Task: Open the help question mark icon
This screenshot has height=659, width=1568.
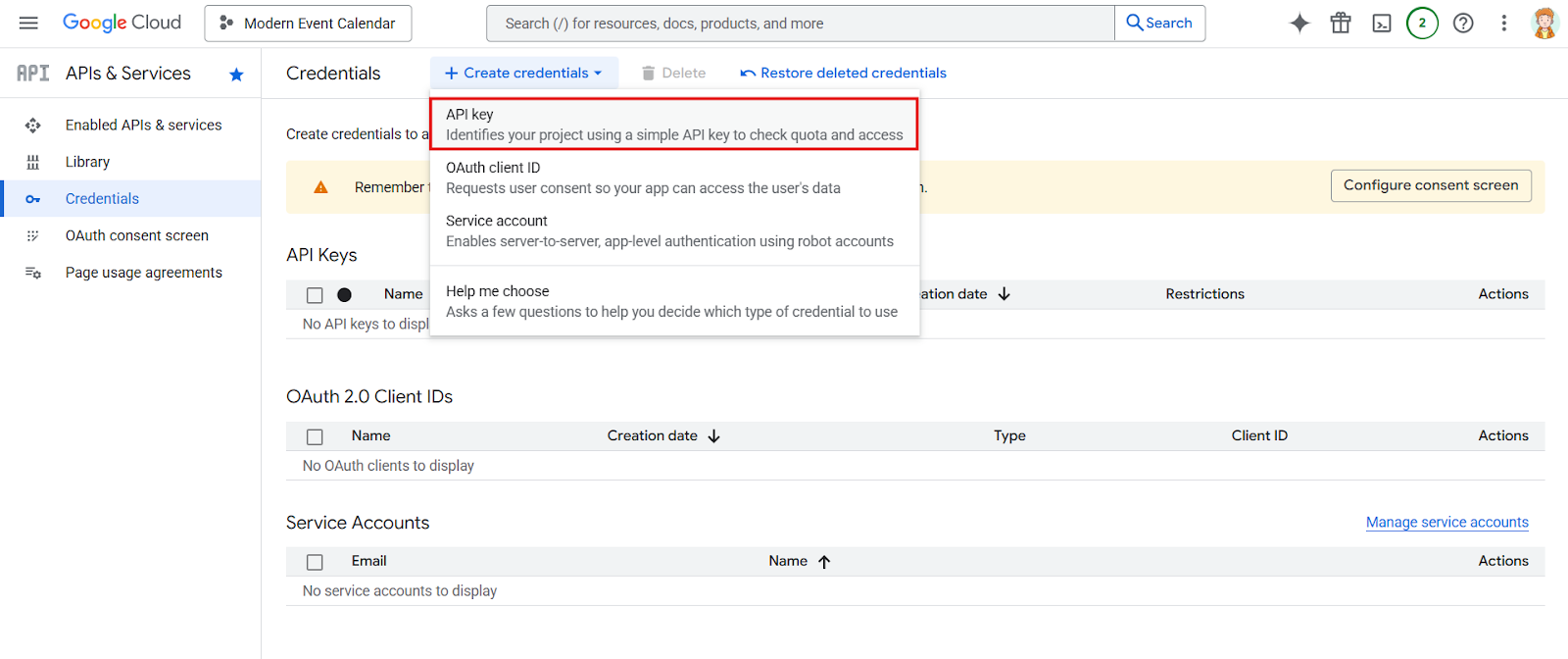Action: click(1463, 24)
